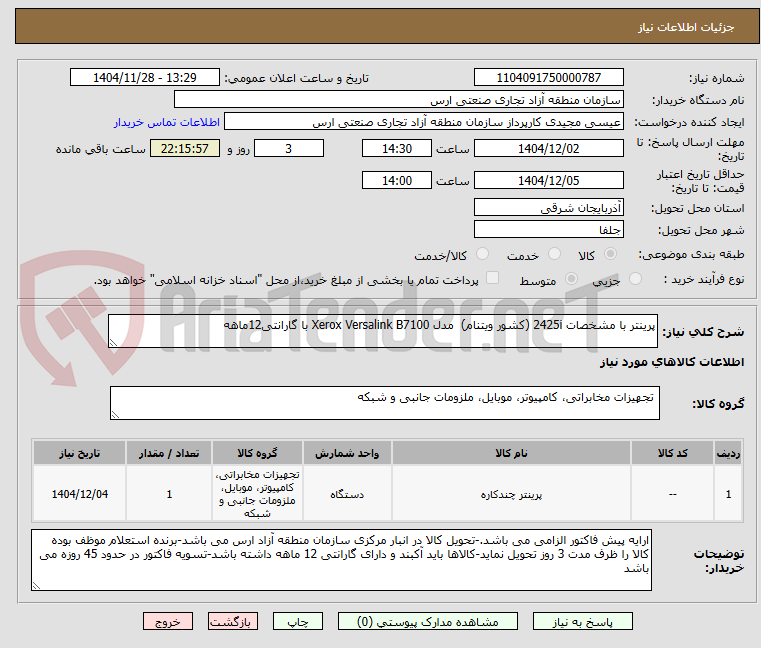Click the goods group cell in table row
This screenshot has width=761, height=648.
257,494
